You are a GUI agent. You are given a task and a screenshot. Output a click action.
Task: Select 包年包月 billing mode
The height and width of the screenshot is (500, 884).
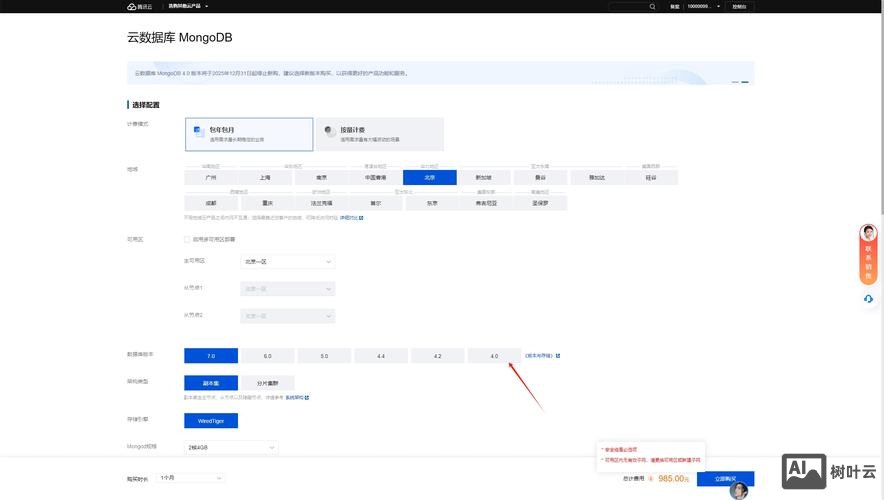point(249,134)
